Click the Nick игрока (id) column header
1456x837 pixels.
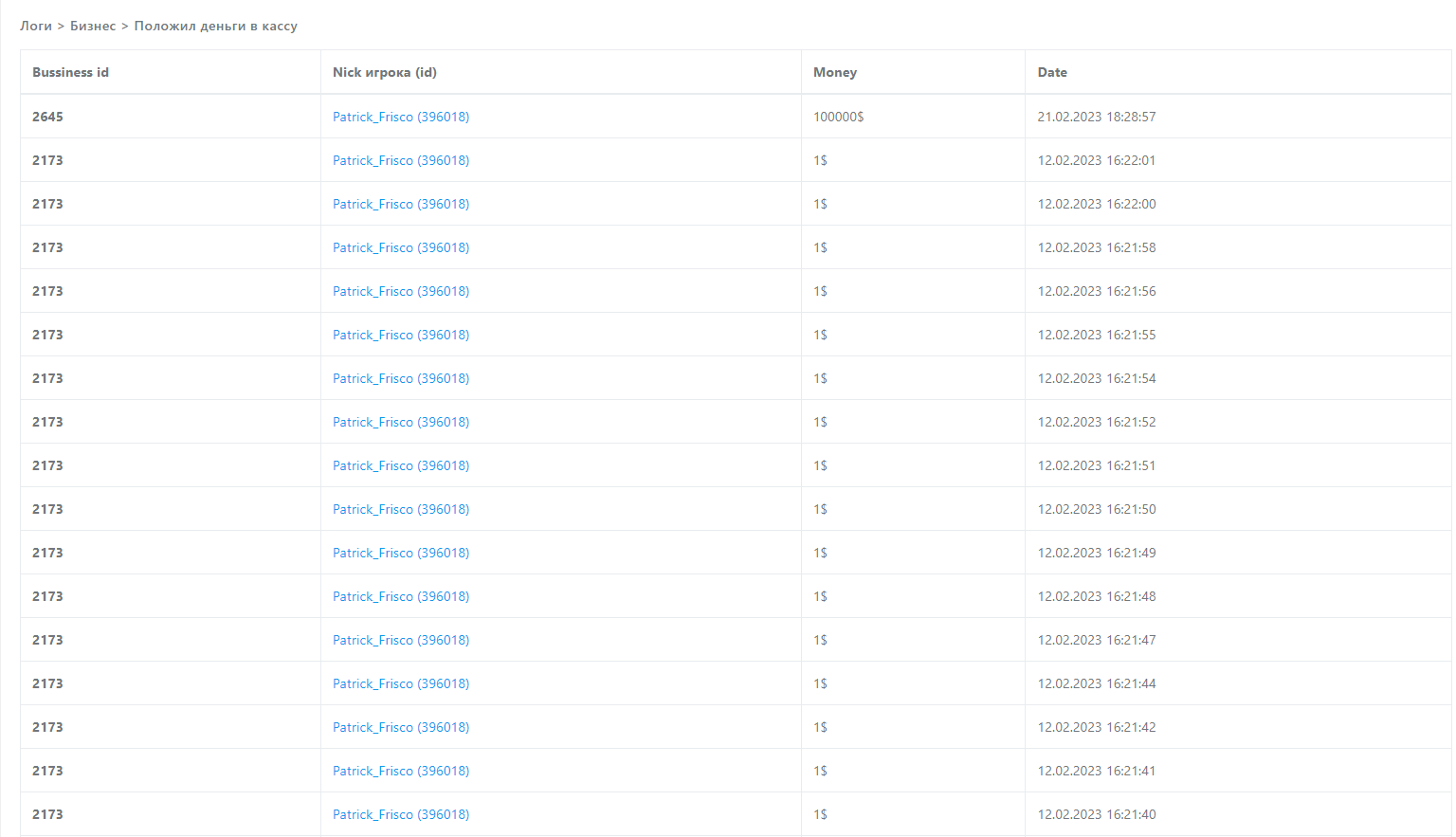pos(384,72)
